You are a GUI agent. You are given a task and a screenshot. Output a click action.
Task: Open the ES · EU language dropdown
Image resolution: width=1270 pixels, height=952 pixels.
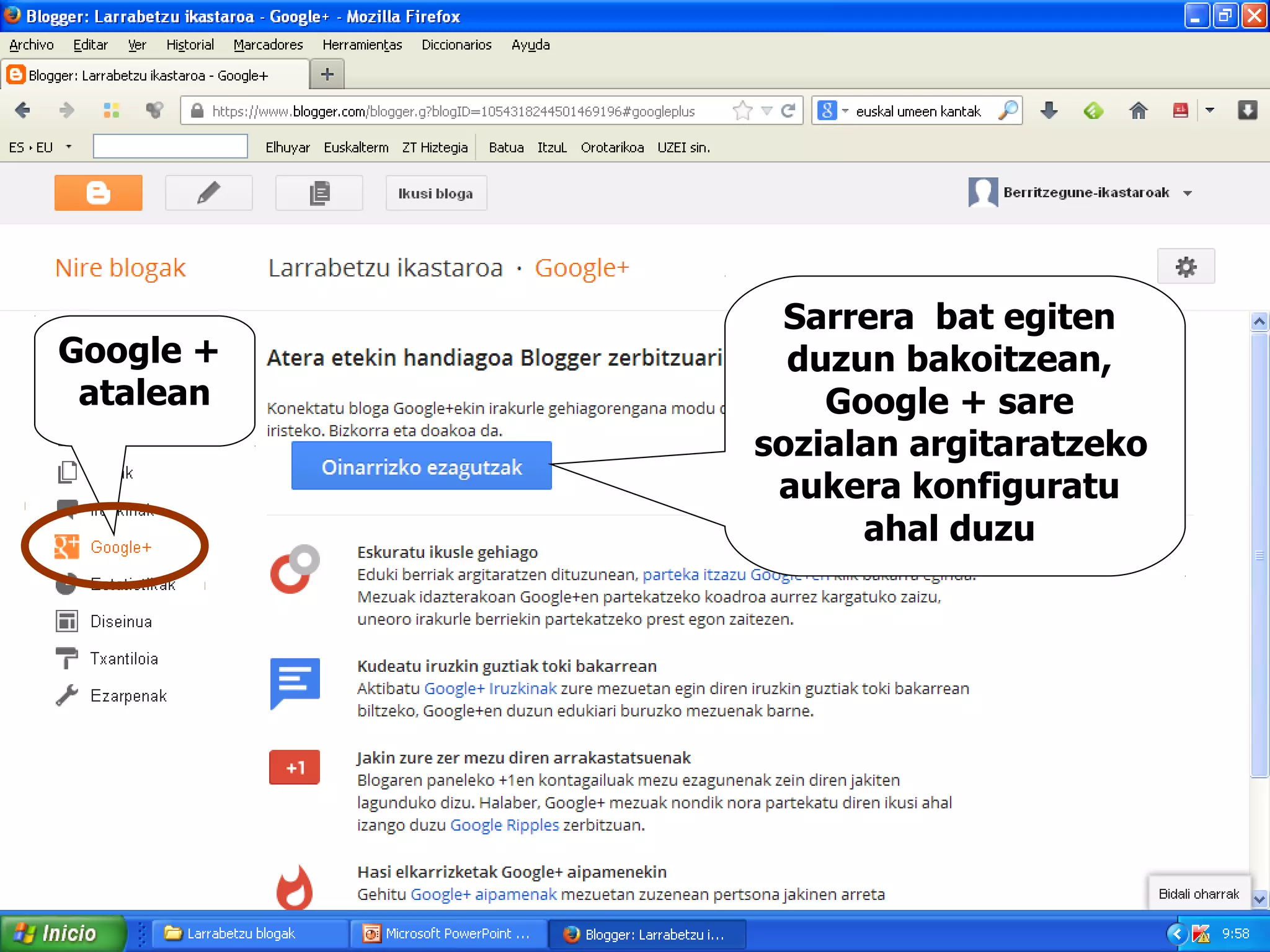68,147
